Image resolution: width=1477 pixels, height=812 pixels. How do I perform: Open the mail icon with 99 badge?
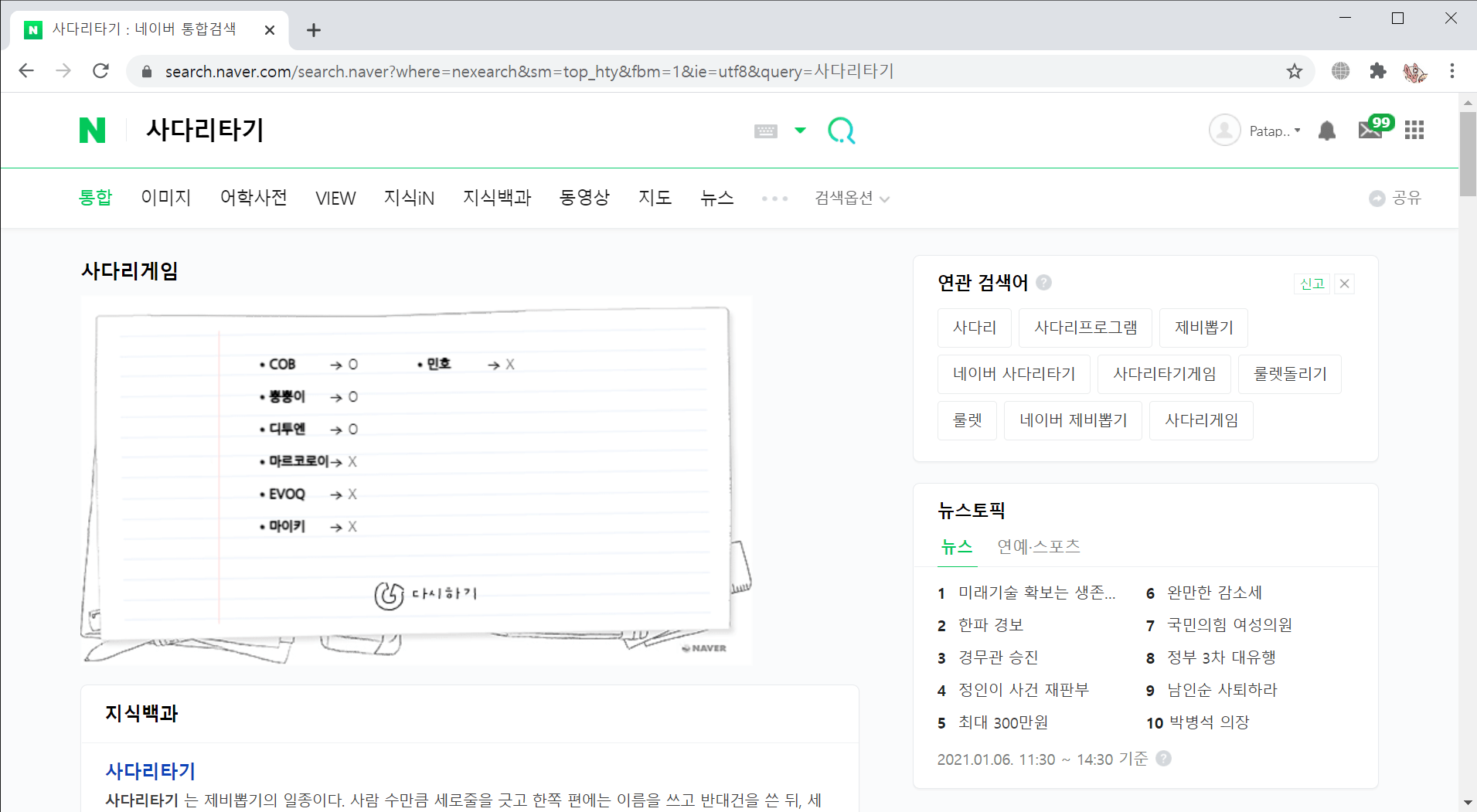pos(1374,127)
